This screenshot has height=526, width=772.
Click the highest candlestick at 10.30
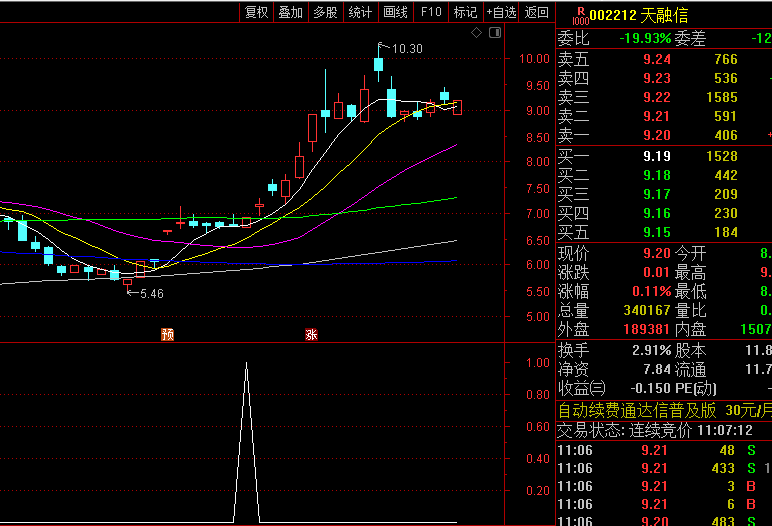pos(379,63)
